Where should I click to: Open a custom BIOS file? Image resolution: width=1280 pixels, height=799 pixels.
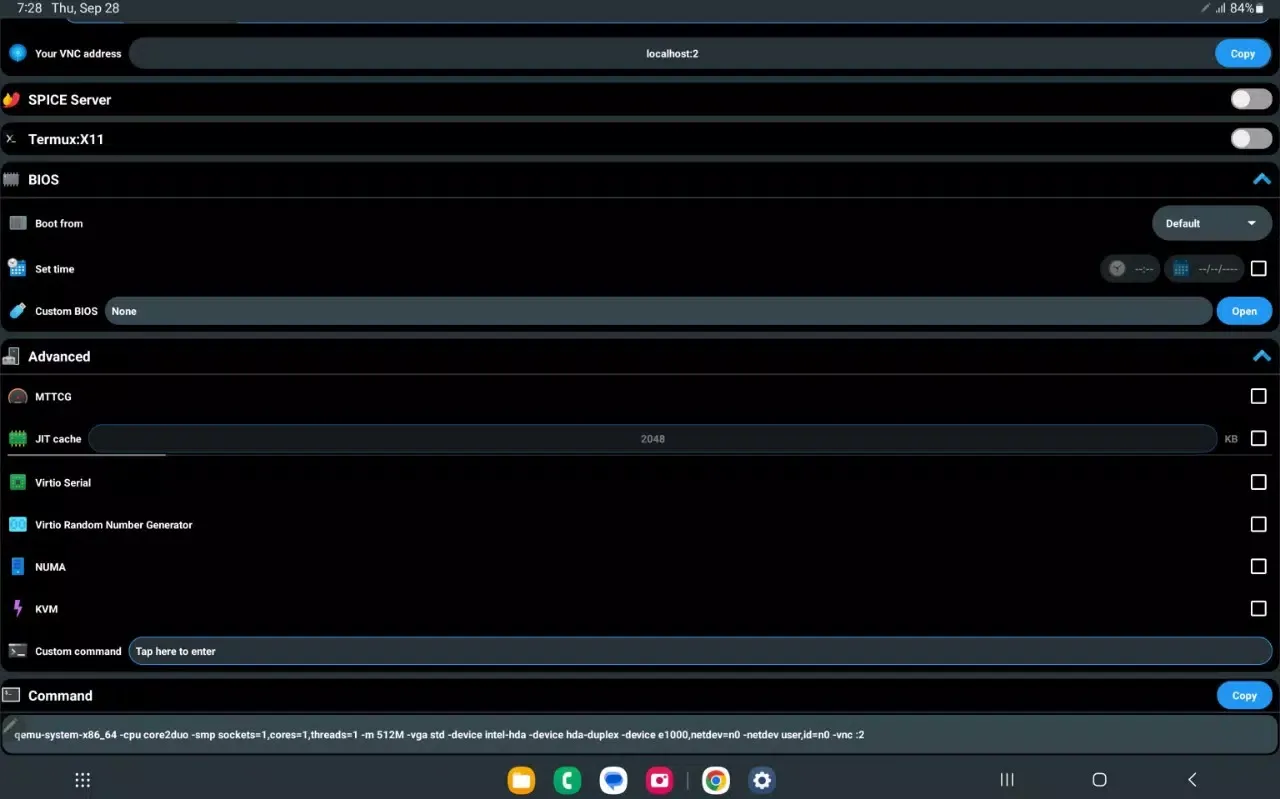pos(1244,311)
